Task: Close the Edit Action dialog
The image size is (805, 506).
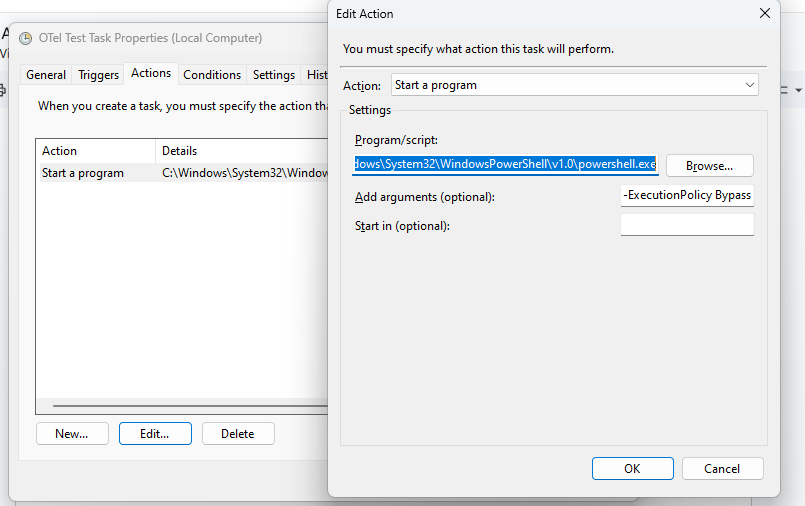Action: pyautogui.click(x=765, y=14)
